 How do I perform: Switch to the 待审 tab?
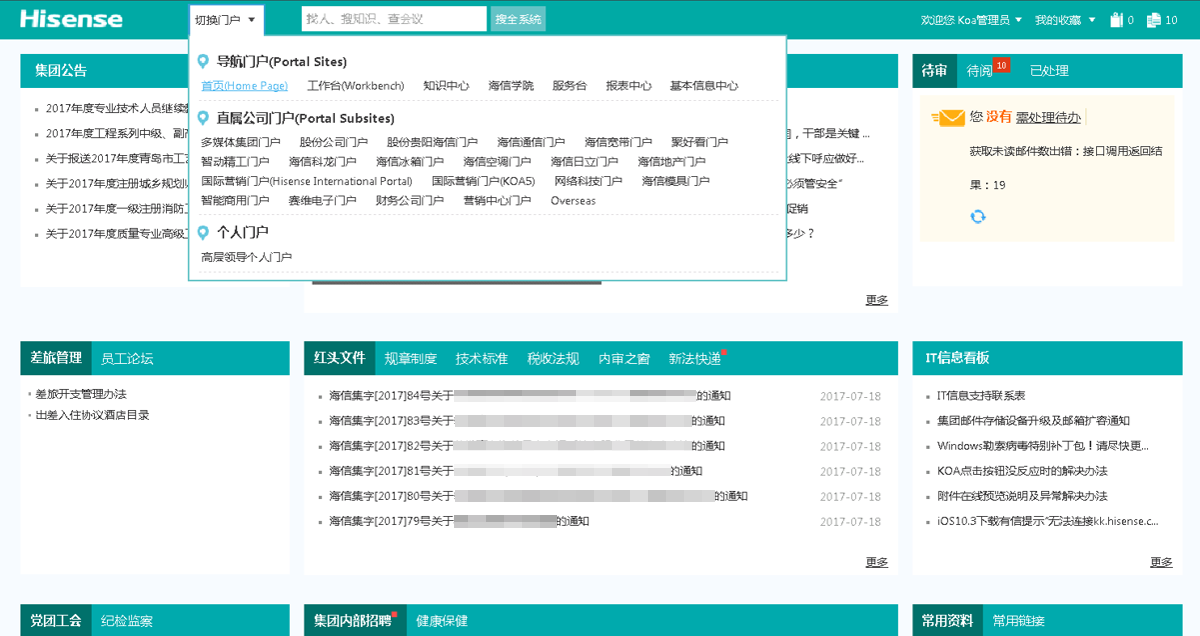coord(935,71)
